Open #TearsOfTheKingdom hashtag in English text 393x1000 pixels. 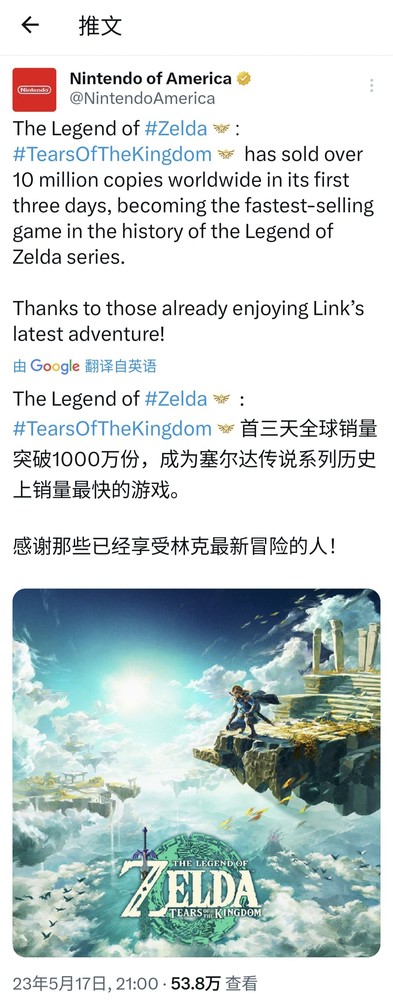click(112, 154)
